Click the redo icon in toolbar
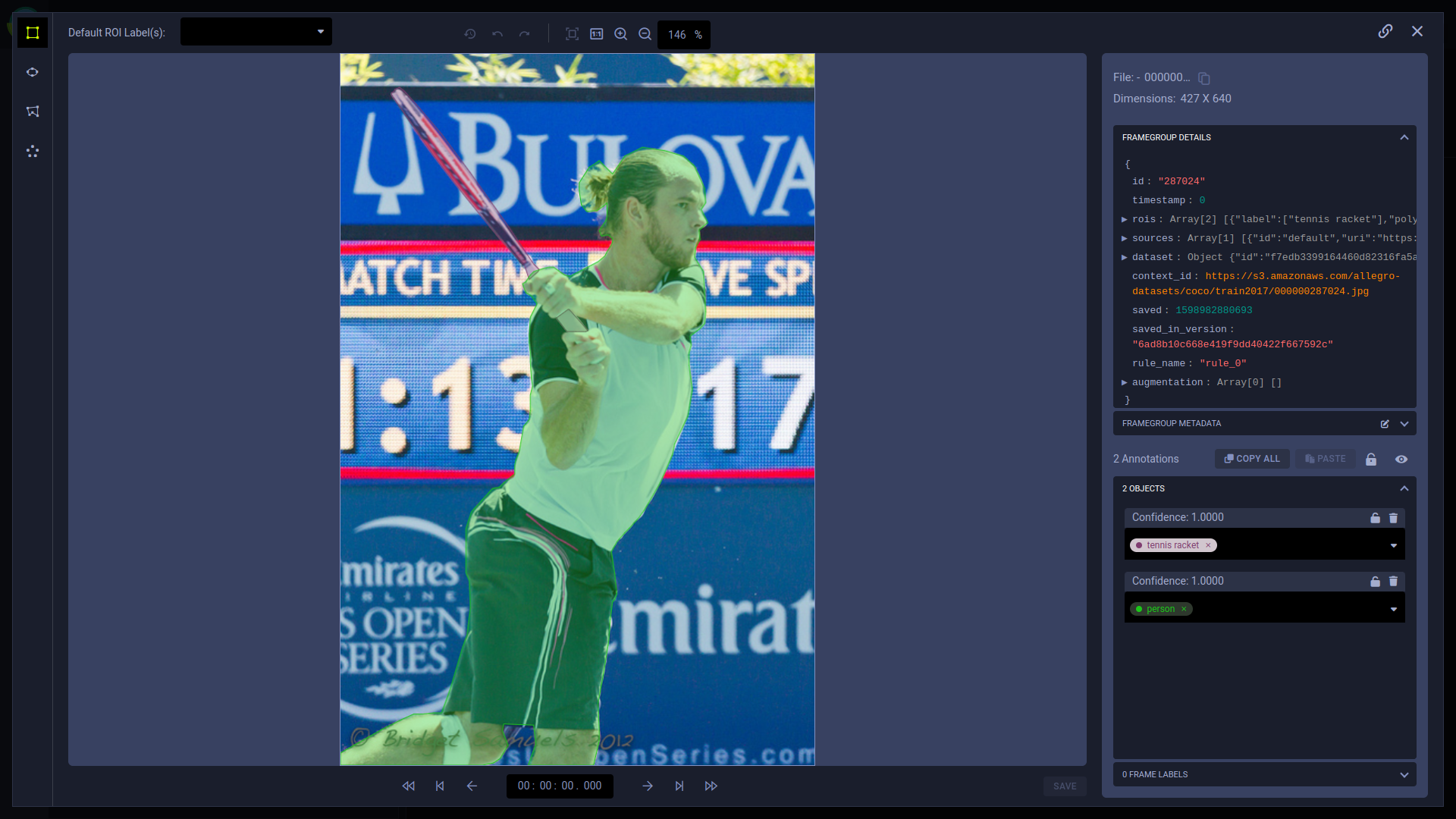The width and height of the screenshot is (1456, 819). click(524, 34)
